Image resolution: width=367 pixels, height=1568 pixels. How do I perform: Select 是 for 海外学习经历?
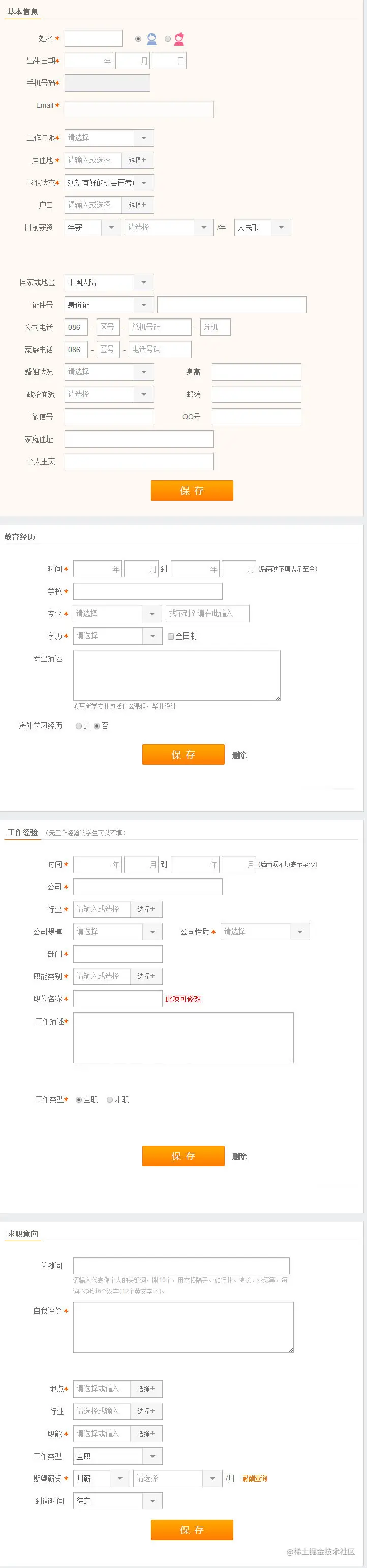click(x=78, y=725)
